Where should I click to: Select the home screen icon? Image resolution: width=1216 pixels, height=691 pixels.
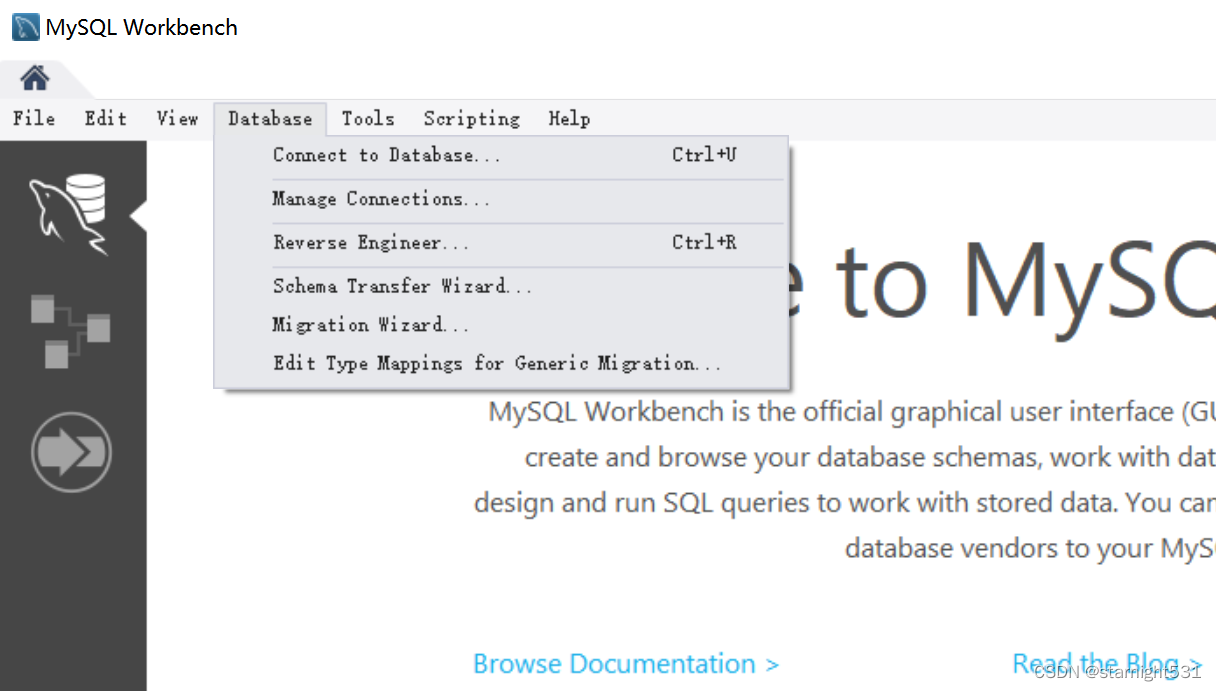tap(33, 77)
